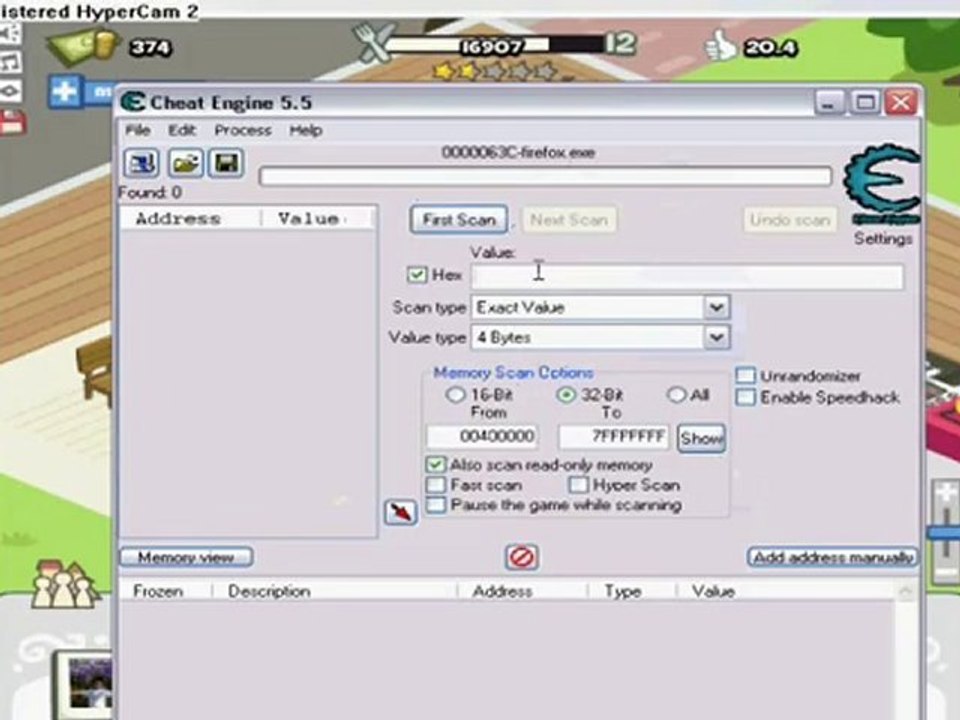Open the Help menu

pos(306,130)
